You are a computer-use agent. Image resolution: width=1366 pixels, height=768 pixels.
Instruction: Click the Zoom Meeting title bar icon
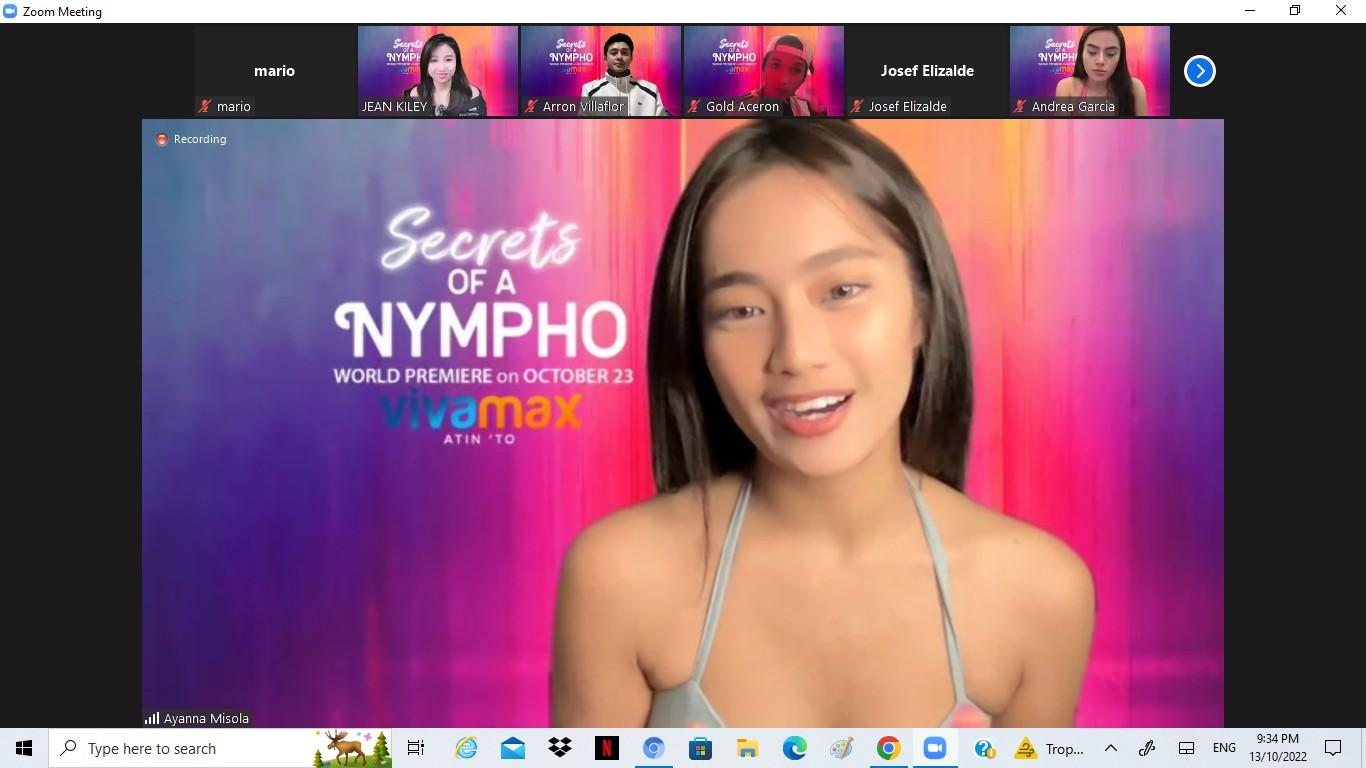coord(10,11)
